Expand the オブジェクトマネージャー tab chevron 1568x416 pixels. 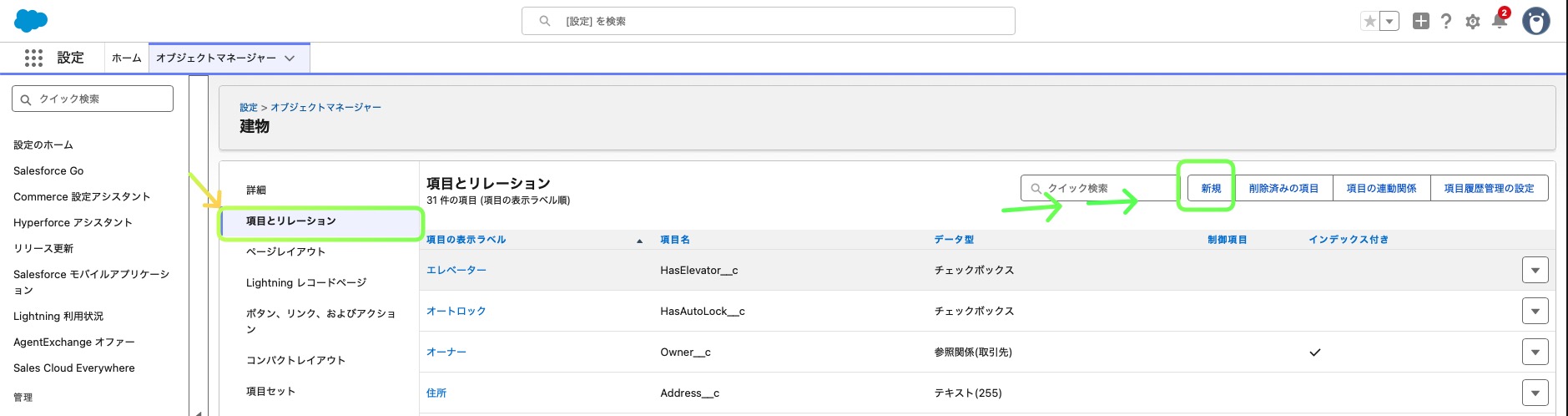pos(290,58)
